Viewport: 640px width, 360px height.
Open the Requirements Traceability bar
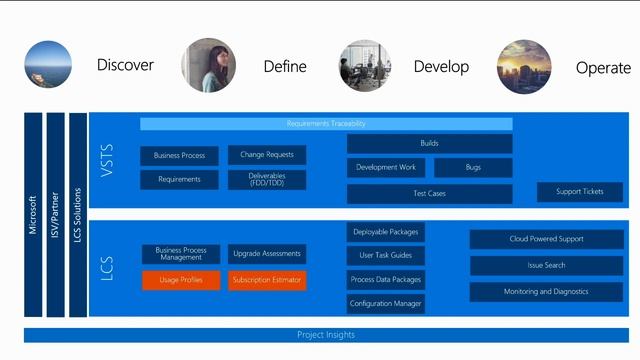click(326, 124)
